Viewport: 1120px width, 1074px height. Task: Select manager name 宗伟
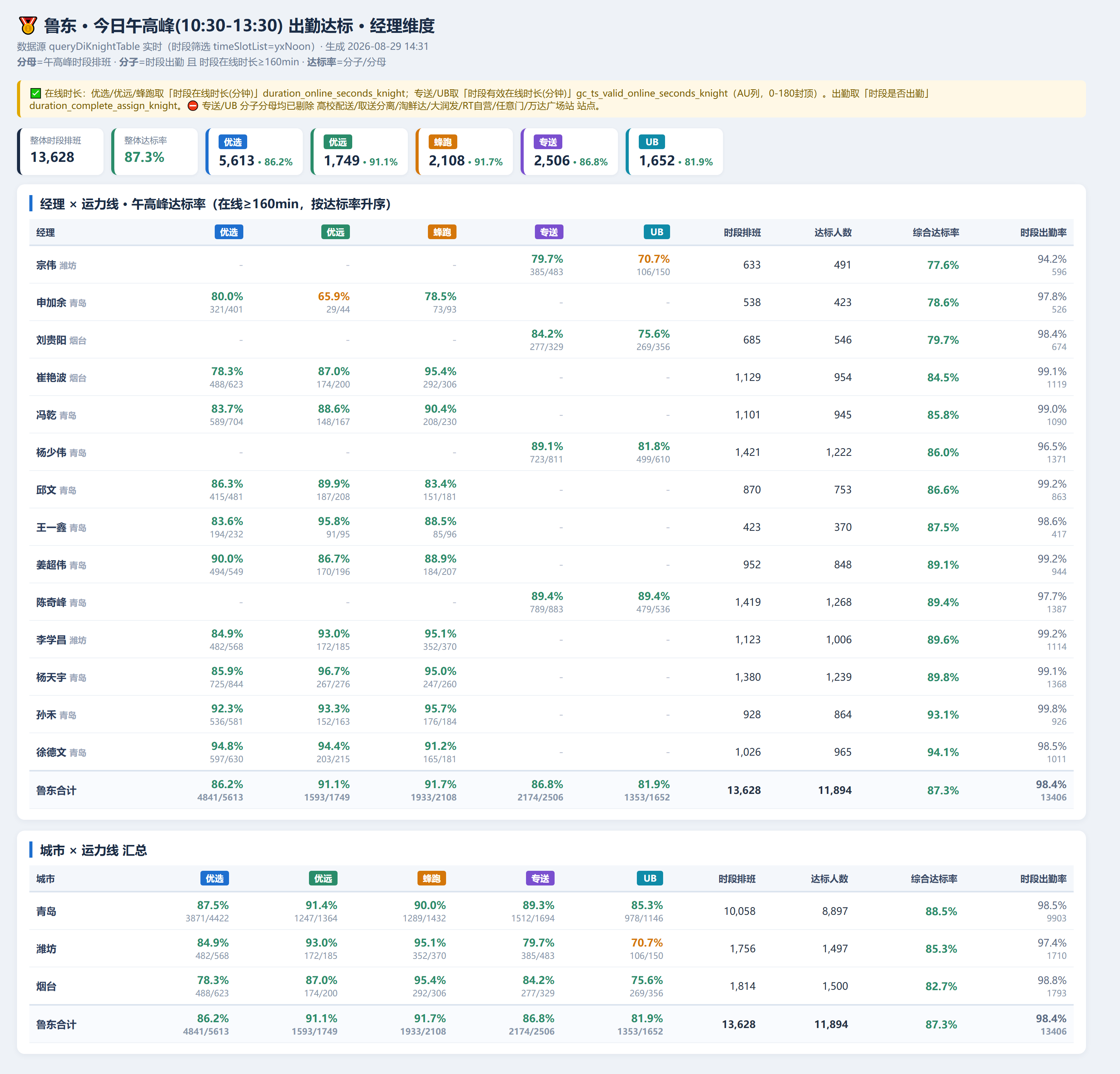coord(46,265)
